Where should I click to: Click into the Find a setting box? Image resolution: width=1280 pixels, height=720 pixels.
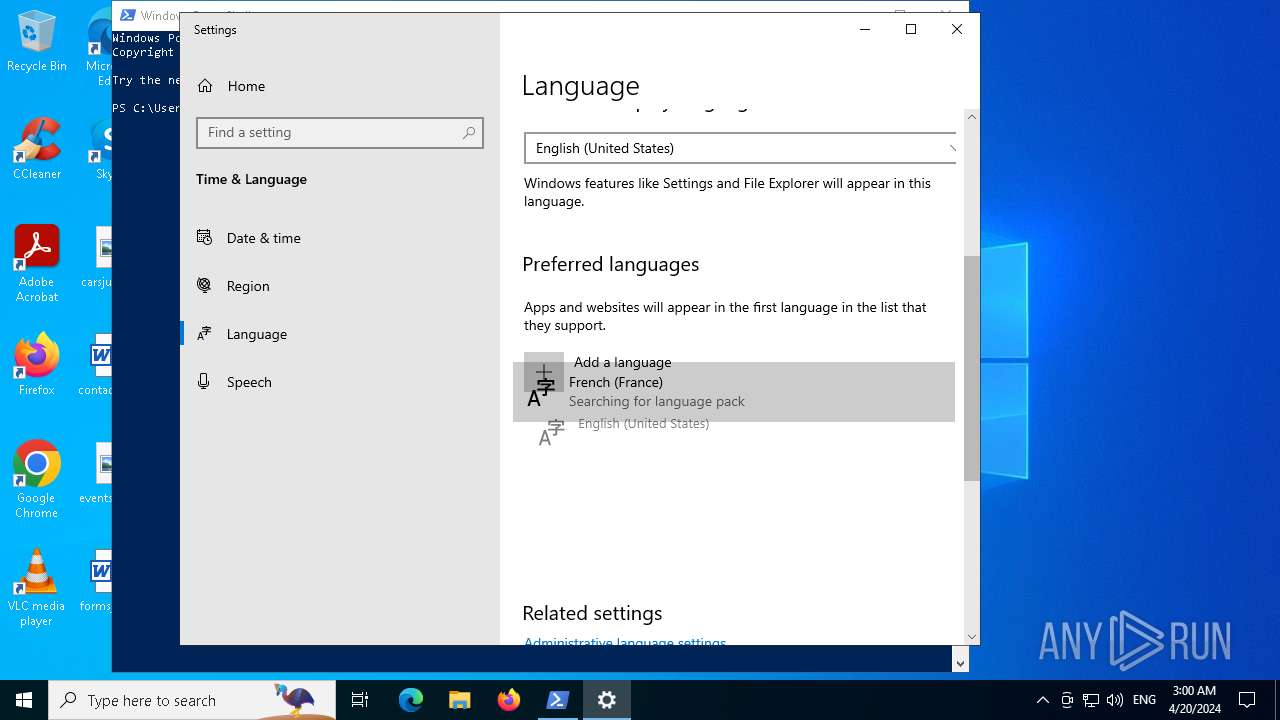pyautogui.click(x=340, y=133)
